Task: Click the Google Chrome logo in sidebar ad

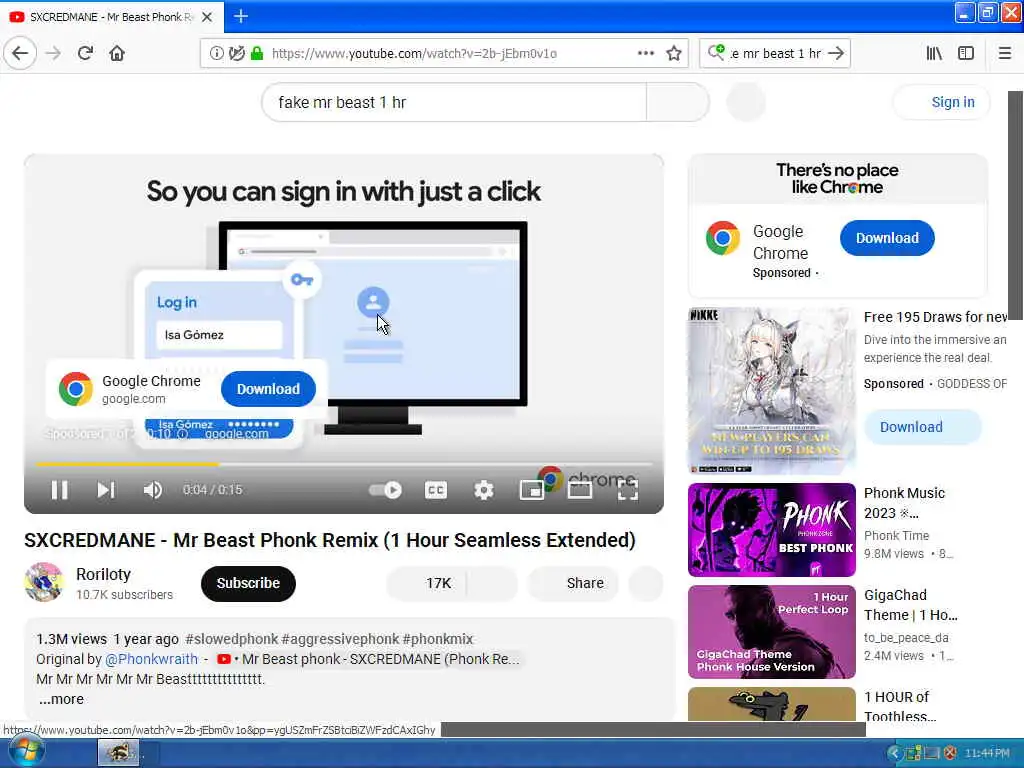Action: pos(722,238)
